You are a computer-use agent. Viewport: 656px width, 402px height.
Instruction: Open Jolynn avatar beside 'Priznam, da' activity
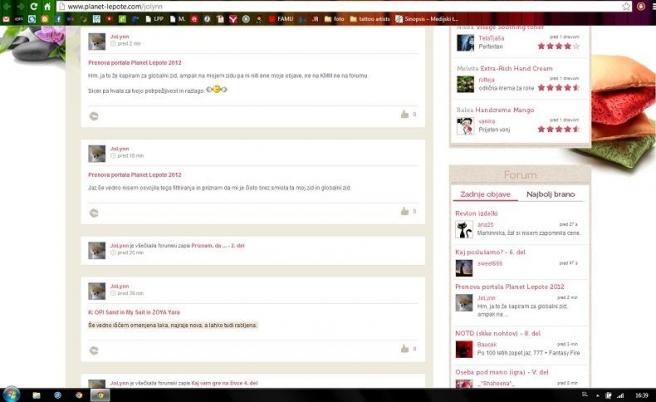(97, 250)
